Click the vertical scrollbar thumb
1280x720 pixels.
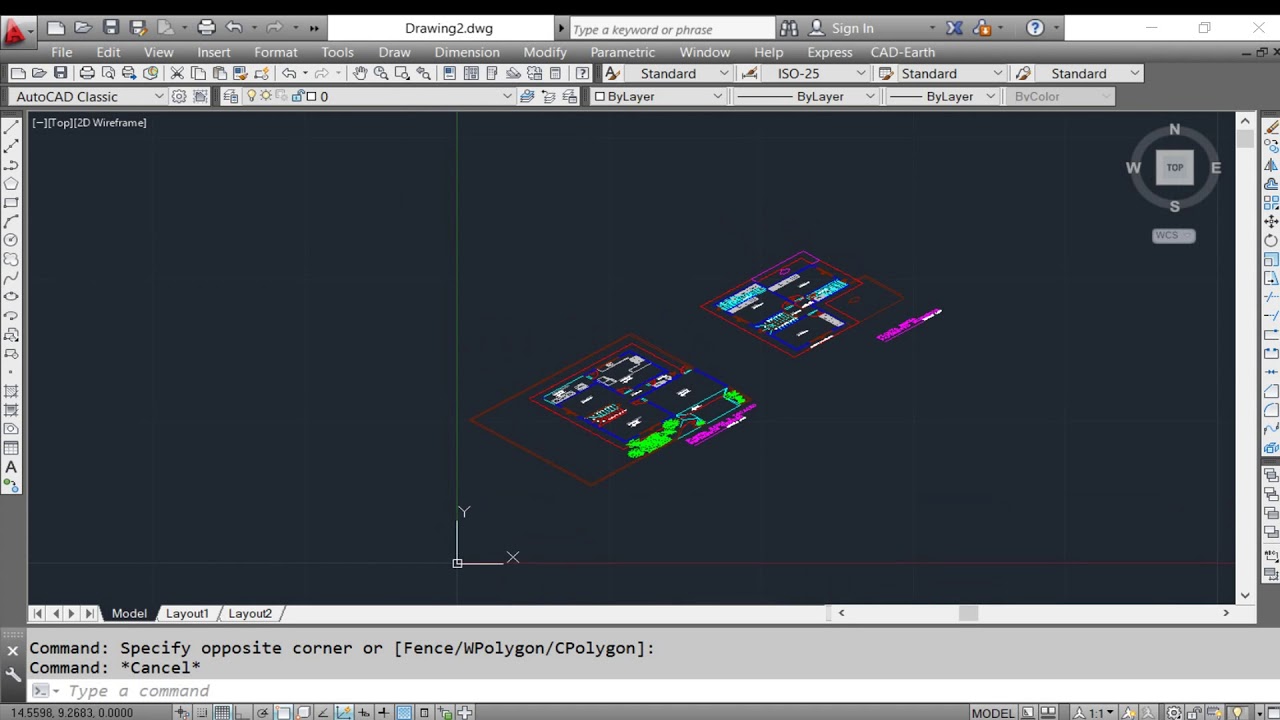[1245, 139]
